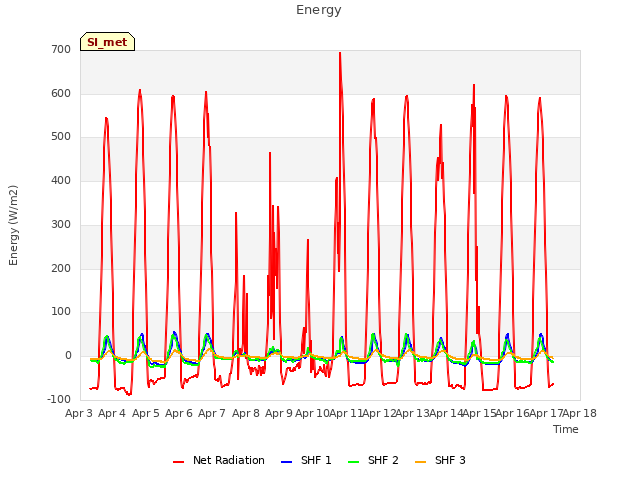The width and height of the screenshot is (640, 480).
Task: Click the -100 y-axis tick label
Action: [x=59, y=400]
